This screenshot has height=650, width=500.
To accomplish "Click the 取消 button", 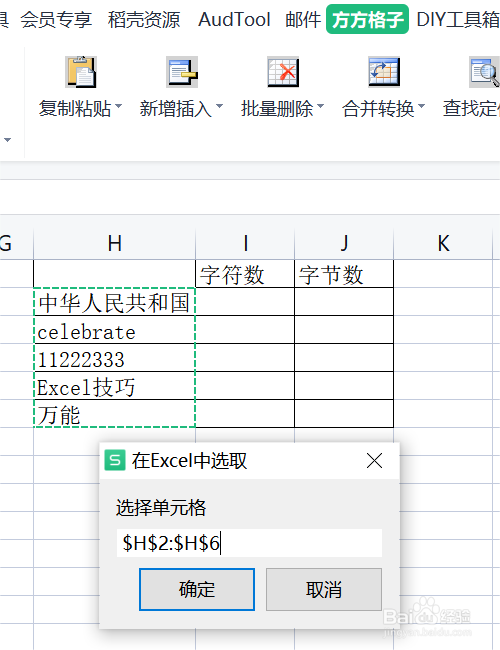I will 324,589.
